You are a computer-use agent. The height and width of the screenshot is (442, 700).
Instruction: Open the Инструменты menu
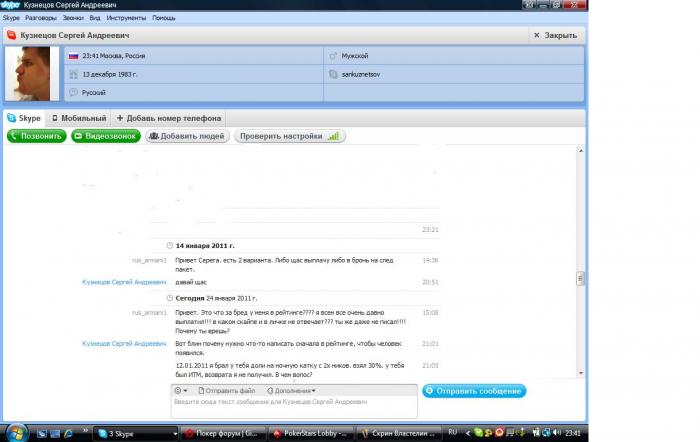click(126, 18)
